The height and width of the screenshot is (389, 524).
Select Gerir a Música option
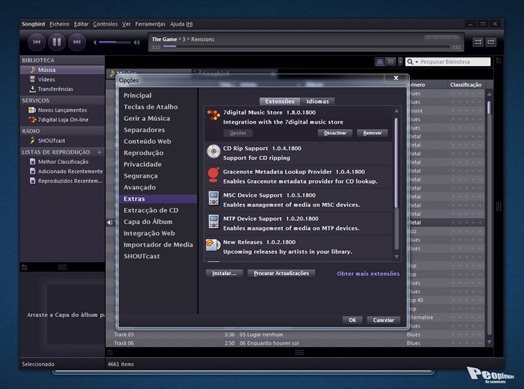pyautogui.click(x=147, y=118)
